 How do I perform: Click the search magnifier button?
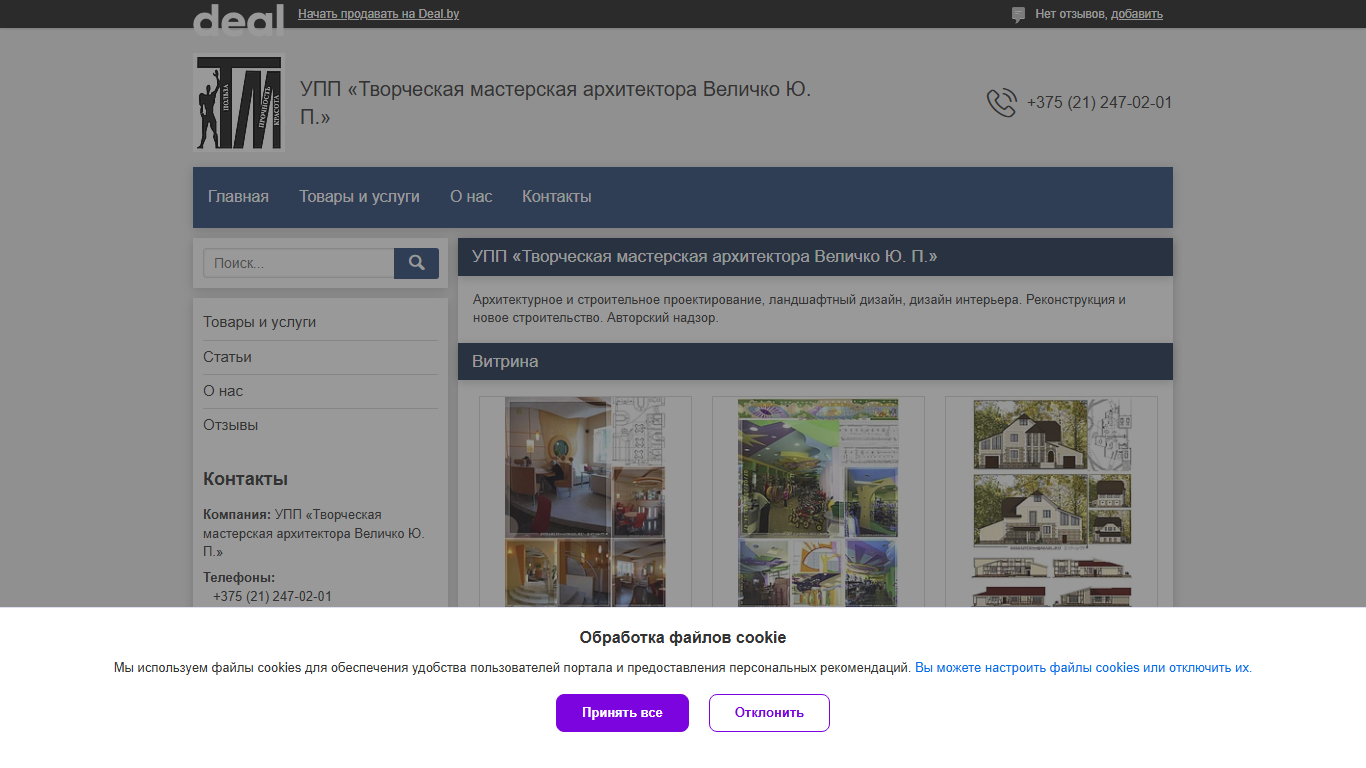(416, 263)
